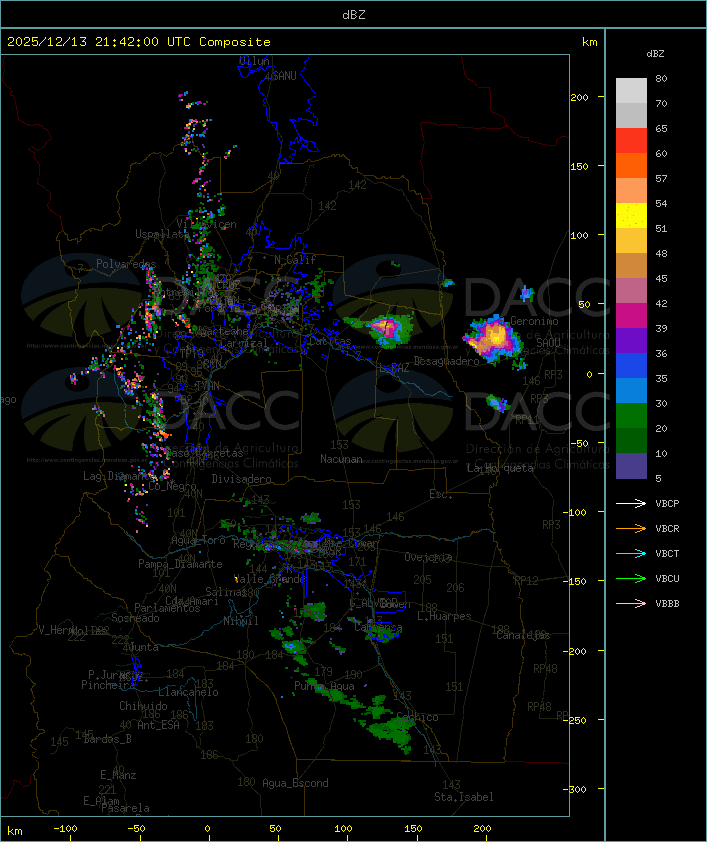The image size is (707, 842).
Task: Click the 2025/12/13 21:42:00 UTC Composite timestamp
Action: 139,42
